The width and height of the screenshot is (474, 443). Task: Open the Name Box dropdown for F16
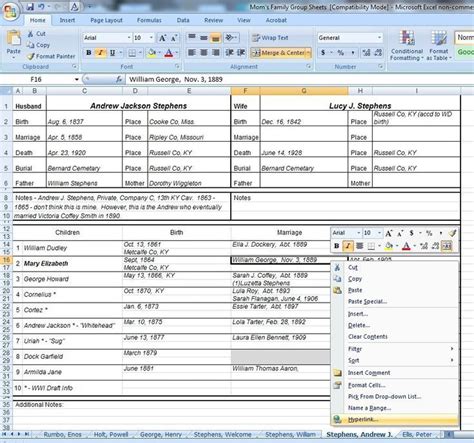(x=77, y=79)
